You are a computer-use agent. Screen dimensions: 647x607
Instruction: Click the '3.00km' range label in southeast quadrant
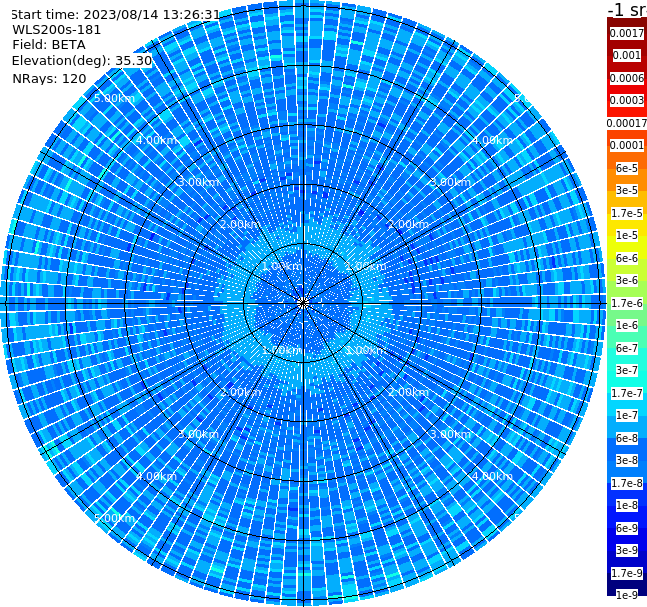tap(450, 434)
